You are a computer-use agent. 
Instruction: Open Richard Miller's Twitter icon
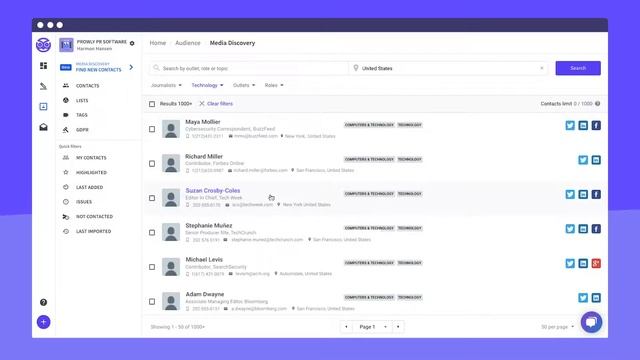click(583, 160)
